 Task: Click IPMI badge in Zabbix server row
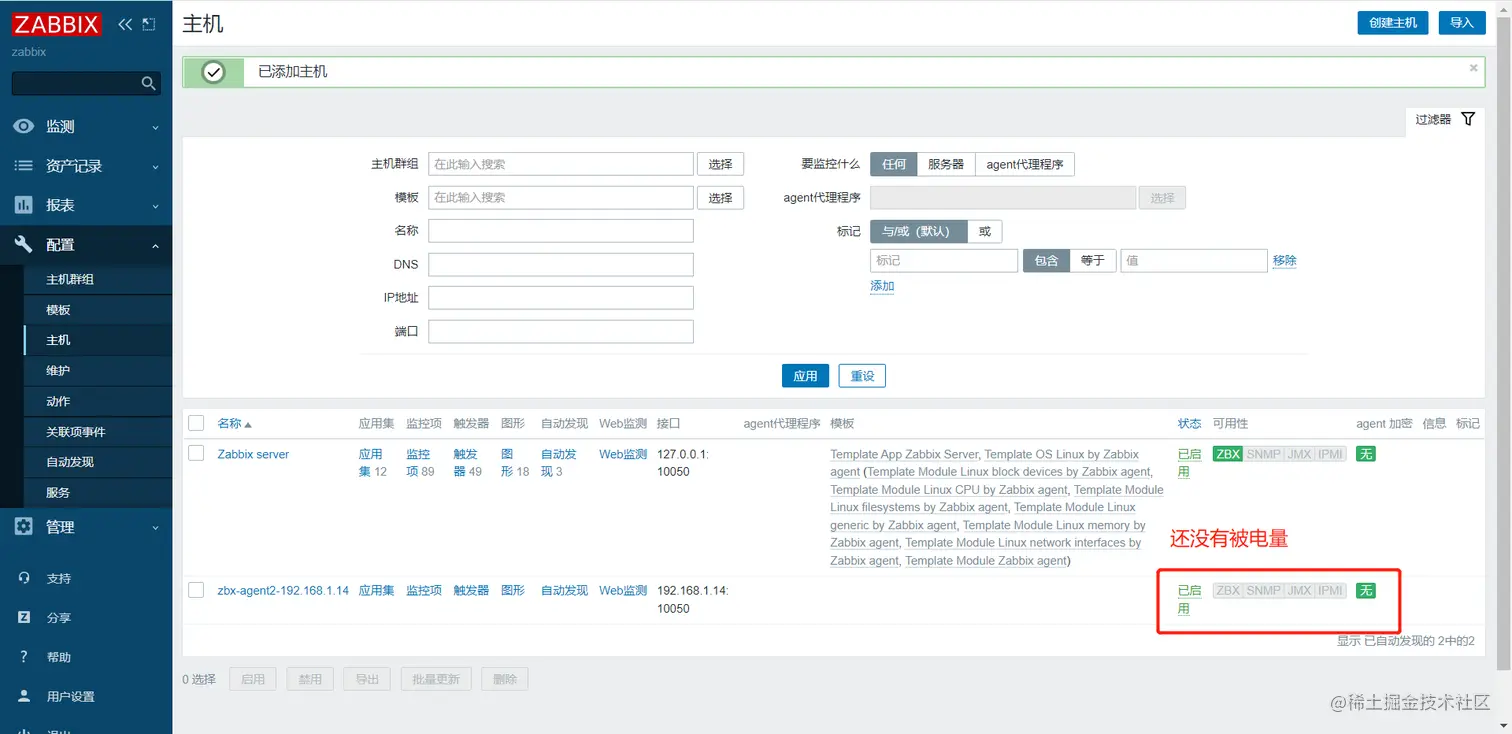tap(1330, 454)
